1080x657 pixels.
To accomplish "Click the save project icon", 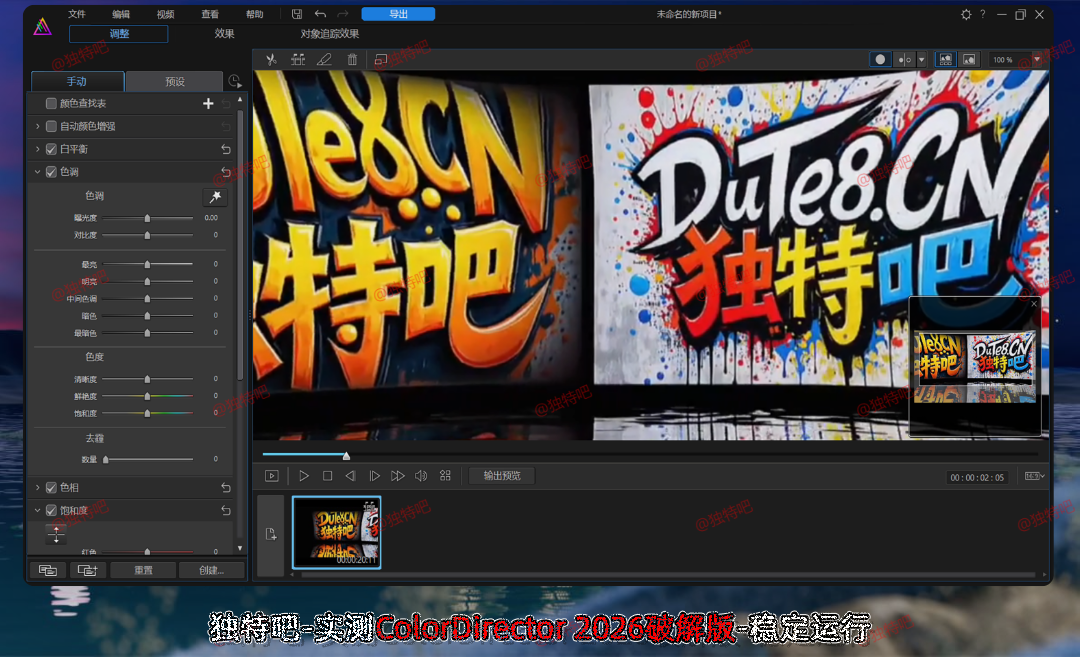I will coord(297,14).
